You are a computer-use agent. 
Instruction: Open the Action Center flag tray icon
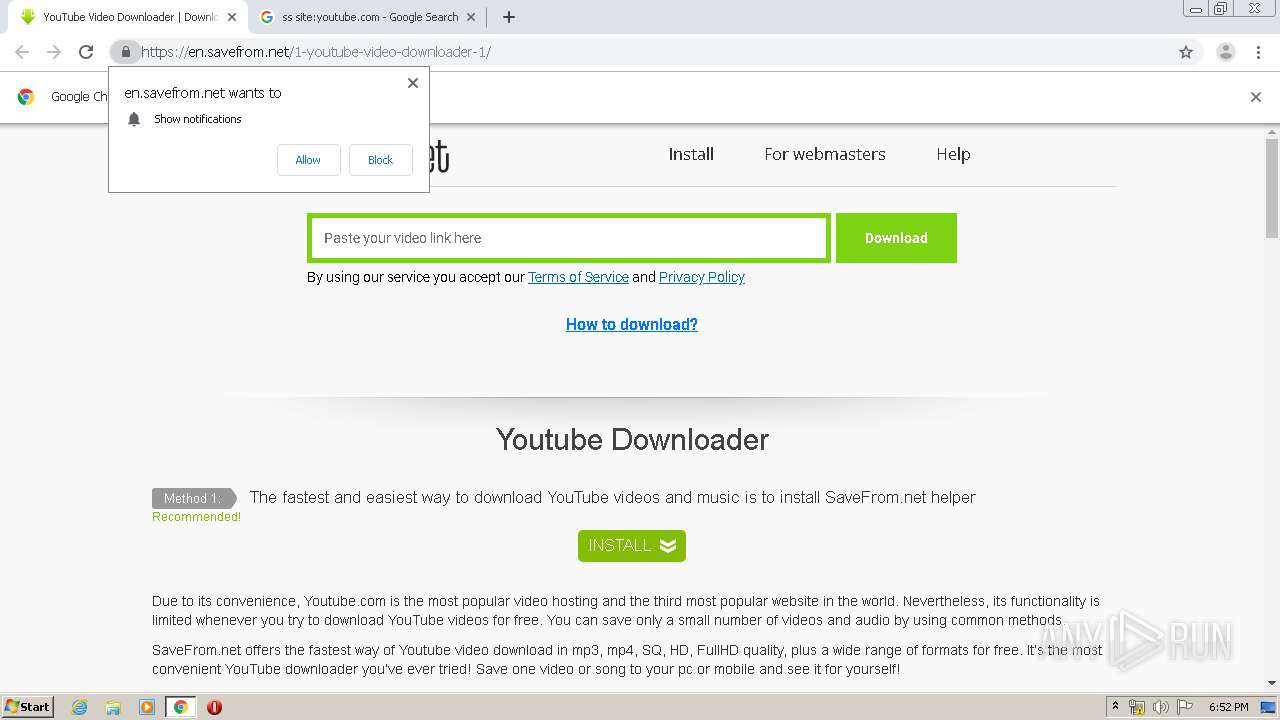(x=1185, y=707)
